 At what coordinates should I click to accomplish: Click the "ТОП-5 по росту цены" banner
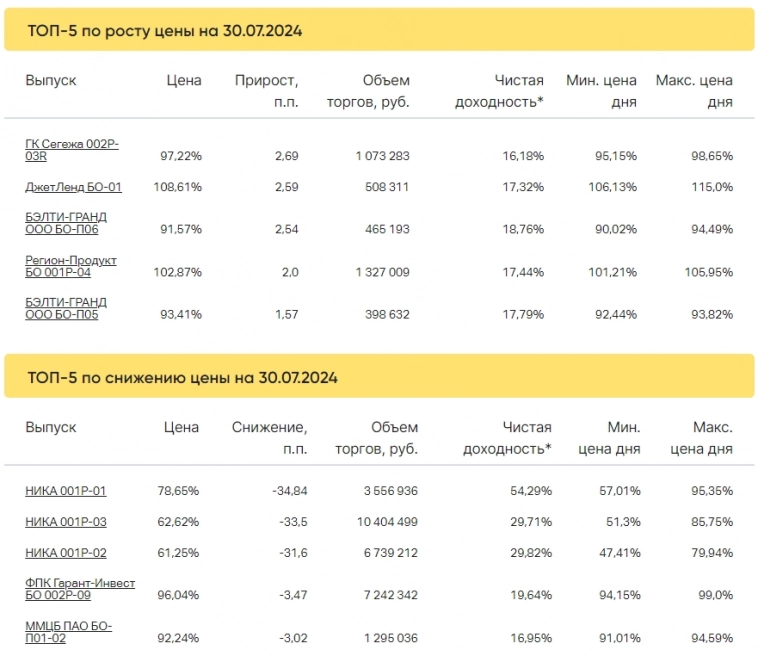(378, 31)
